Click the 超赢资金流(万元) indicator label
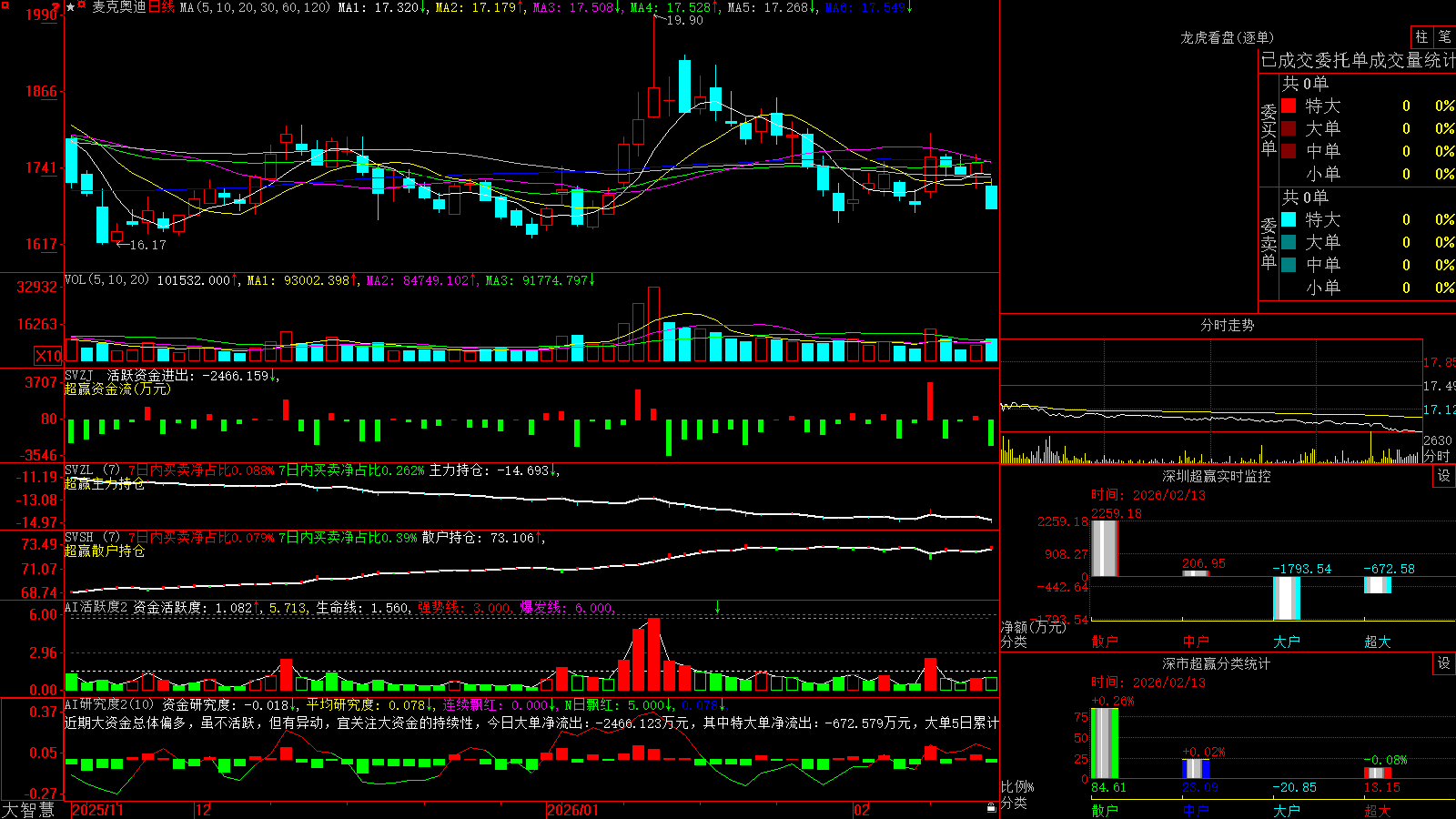1456x819 pixels. pos(117,389)
